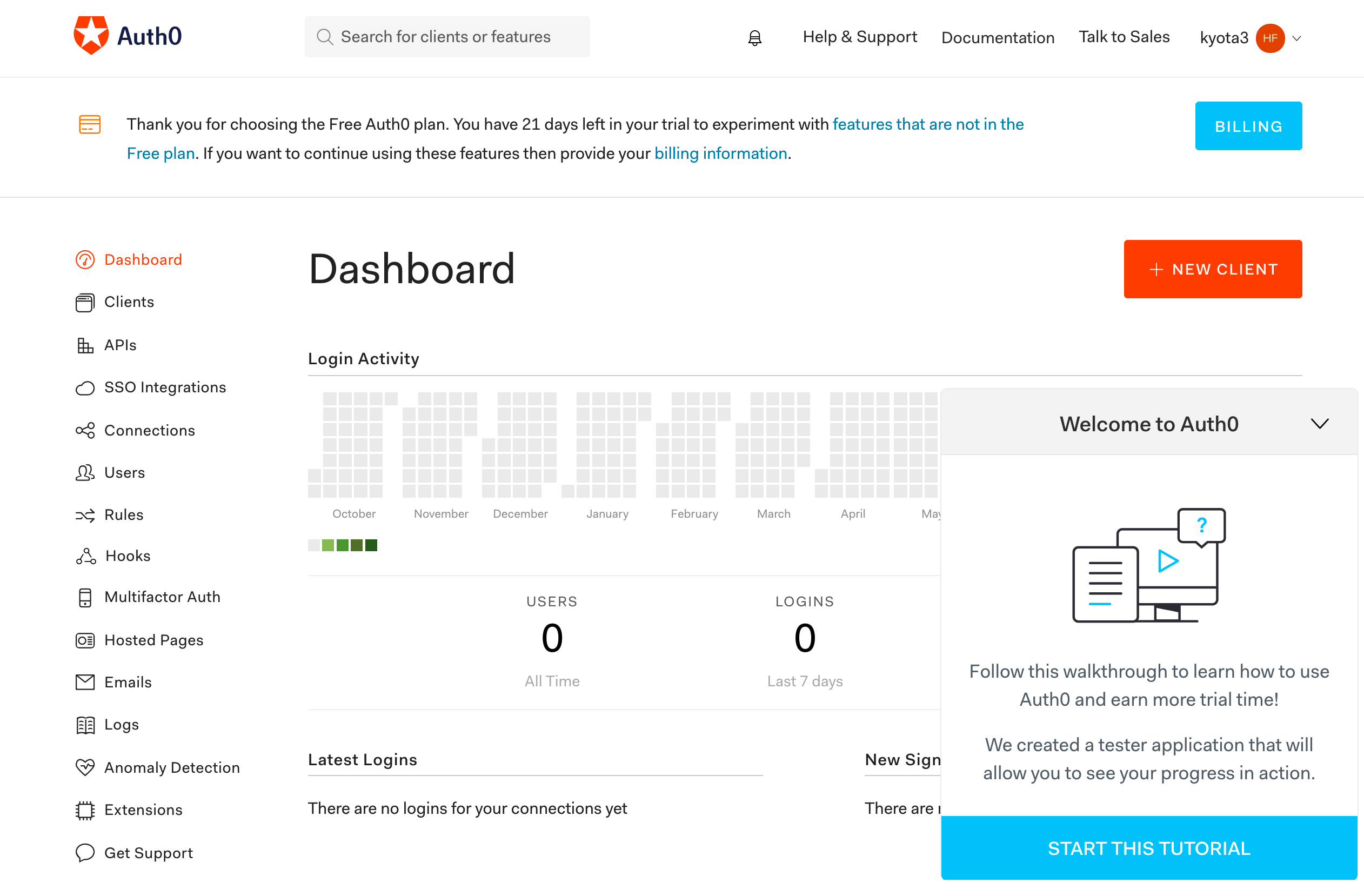
Task: Select Hosted Pages label
Action: (x=153, y=640)
